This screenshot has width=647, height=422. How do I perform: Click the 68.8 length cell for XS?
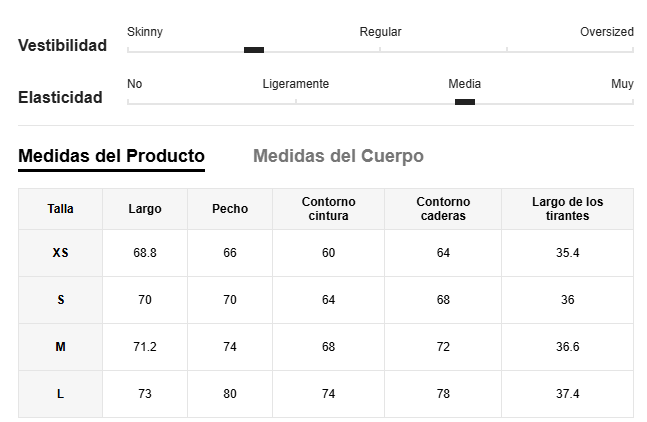(145, 253)
